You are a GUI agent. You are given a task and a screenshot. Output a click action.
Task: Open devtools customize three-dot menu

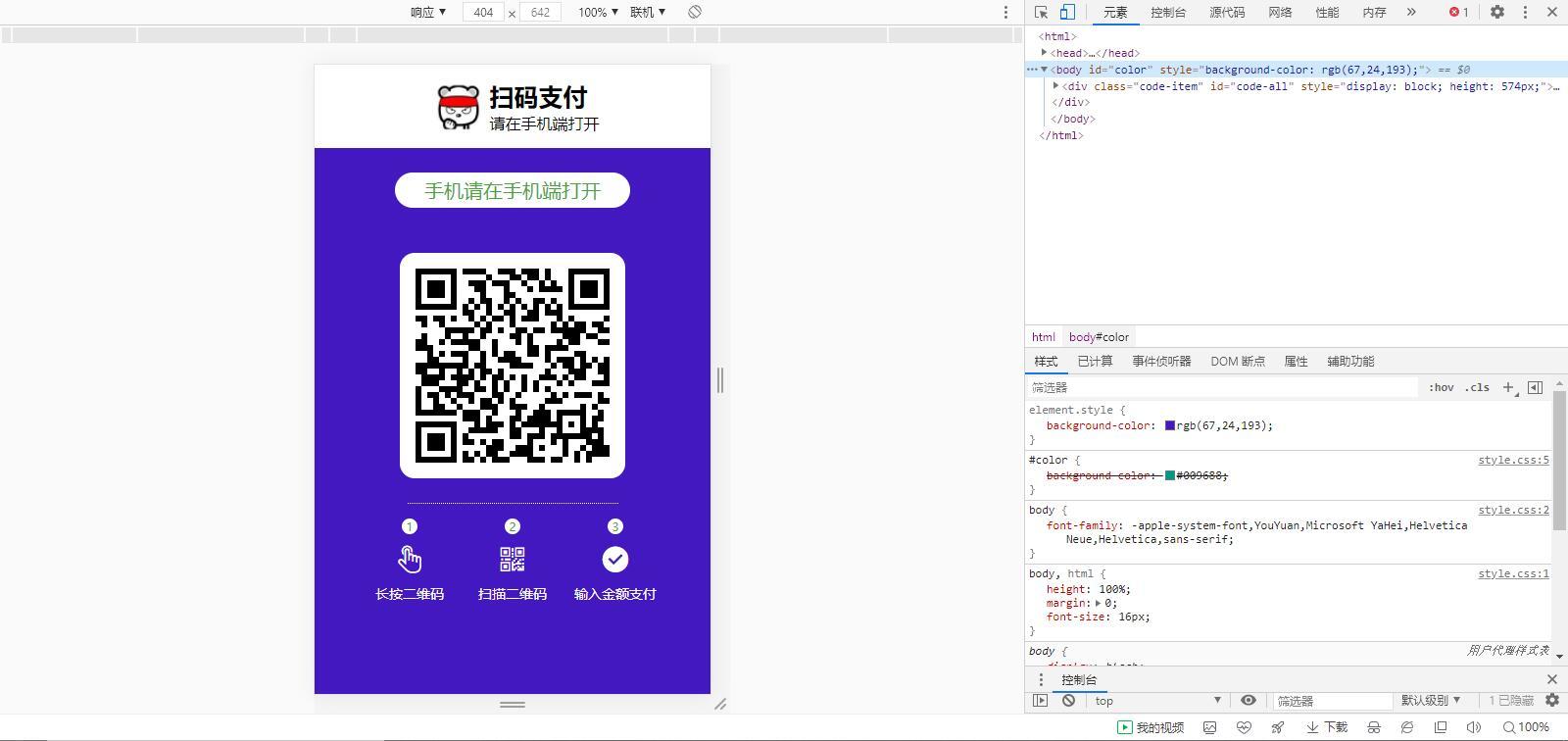tap(1525, 12)
